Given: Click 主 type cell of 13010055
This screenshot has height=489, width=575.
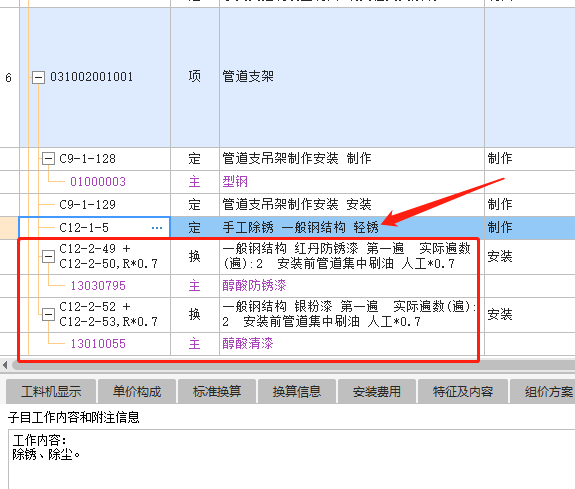Looking at the screenshot, I should point(195,344).
